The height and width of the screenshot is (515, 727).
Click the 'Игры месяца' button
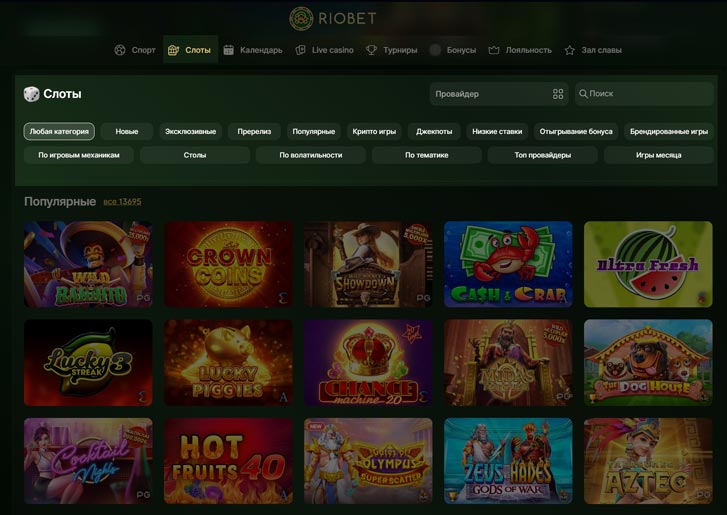click(658, 155)
